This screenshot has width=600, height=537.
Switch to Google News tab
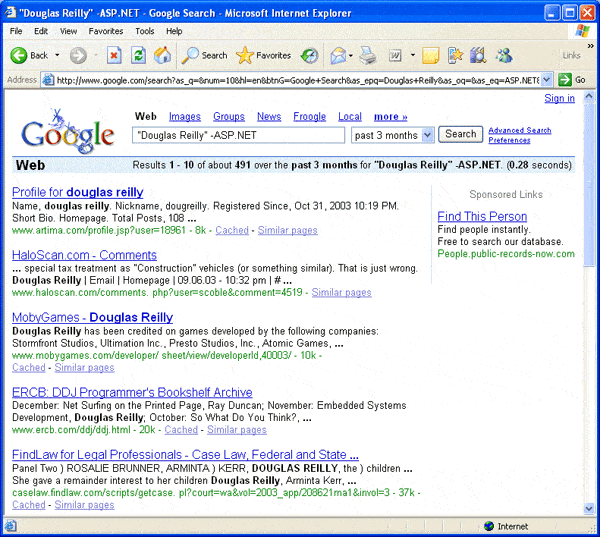click(x=269, y=117)
